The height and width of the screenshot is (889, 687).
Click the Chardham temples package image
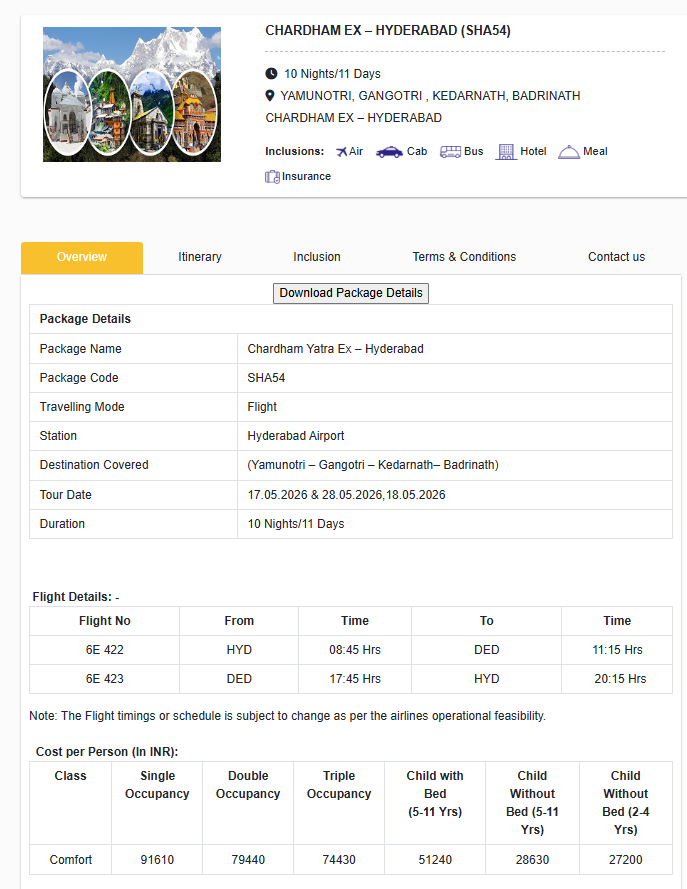[x=132, y=95]
